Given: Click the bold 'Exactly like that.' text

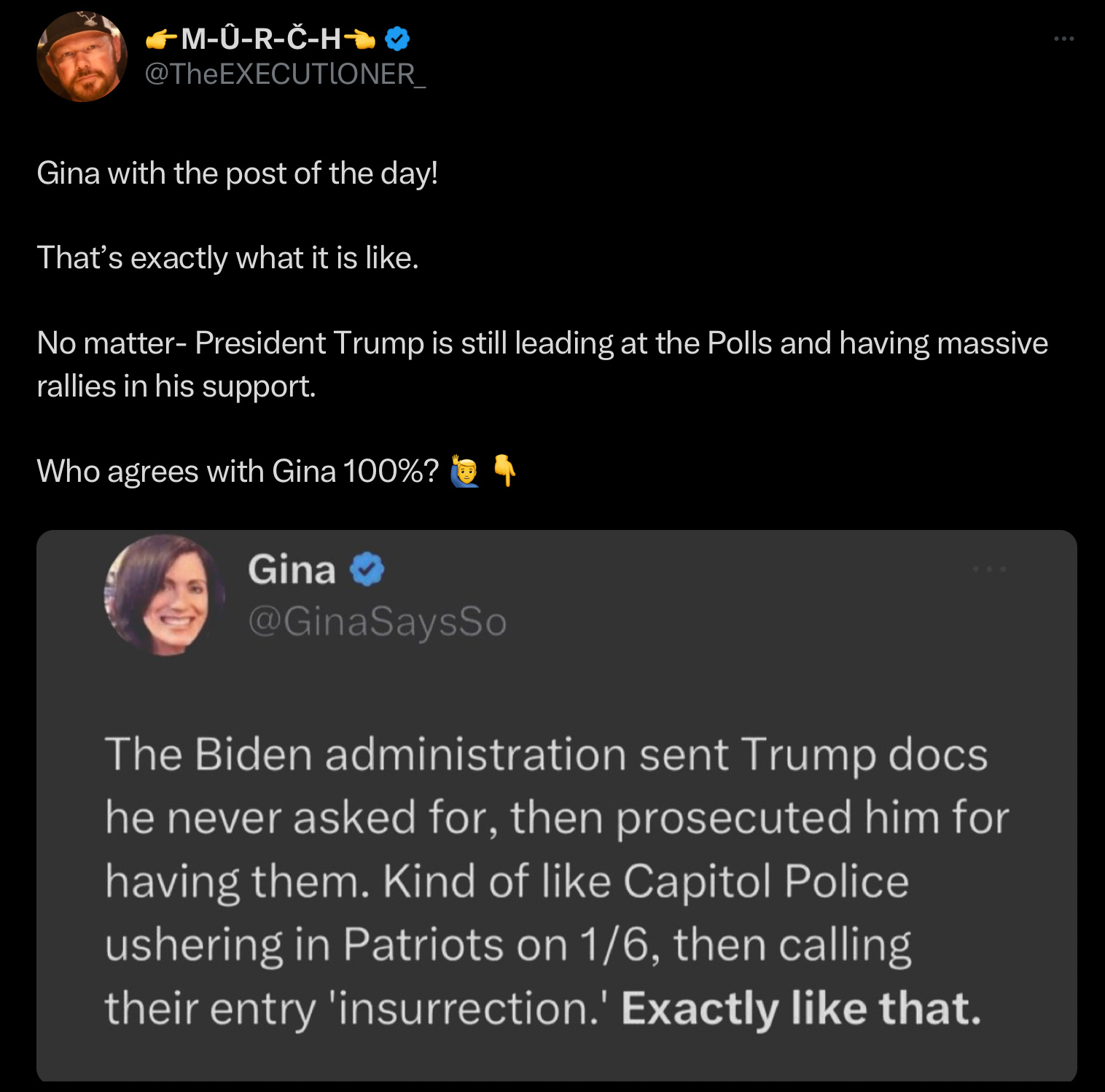Looking at the screenshot, I should [801, 1009].
